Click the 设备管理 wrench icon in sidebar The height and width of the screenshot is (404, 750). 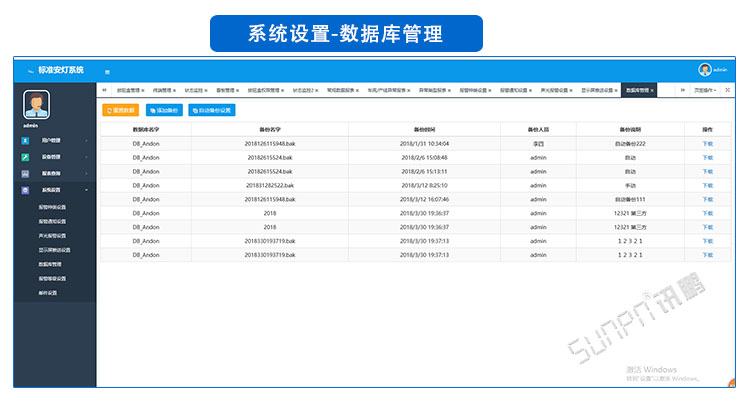25,157
